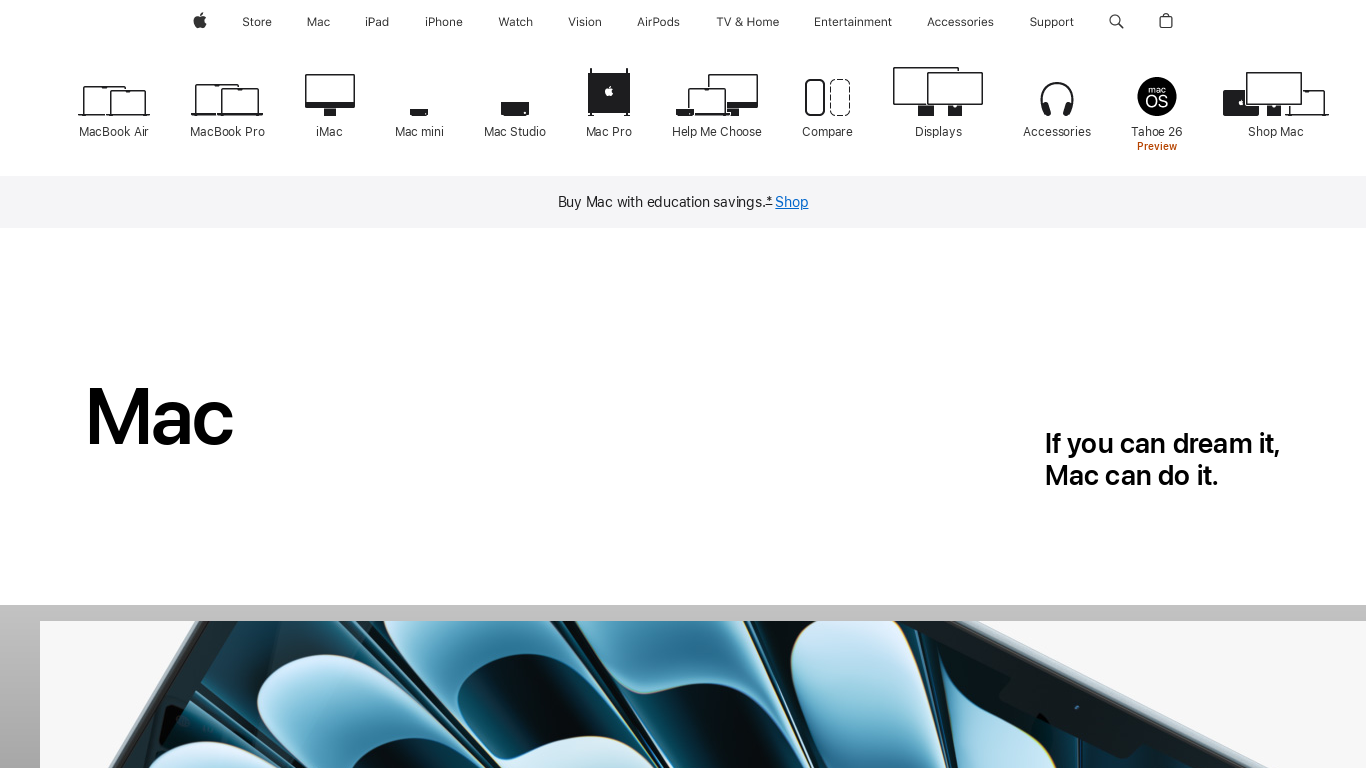The width and height of the screenshot is (1366, 768).
Task: Open the Help Me Choose devices icon
Action: coord(717,95)
